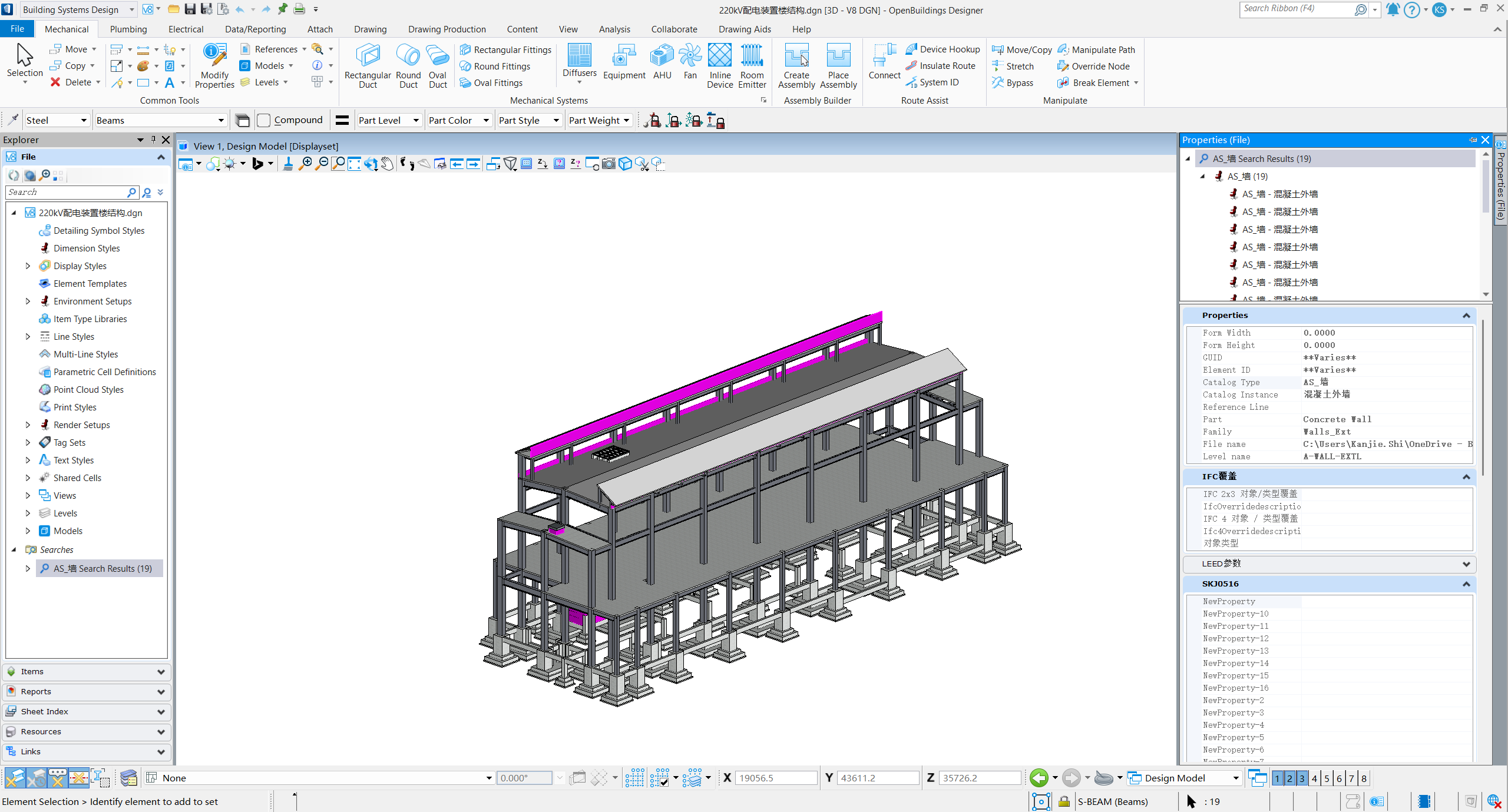The image size is (1508, 812).
Task: Toggle the Compound checkbox
Action: pyautogui.click(x=264, y=120)
